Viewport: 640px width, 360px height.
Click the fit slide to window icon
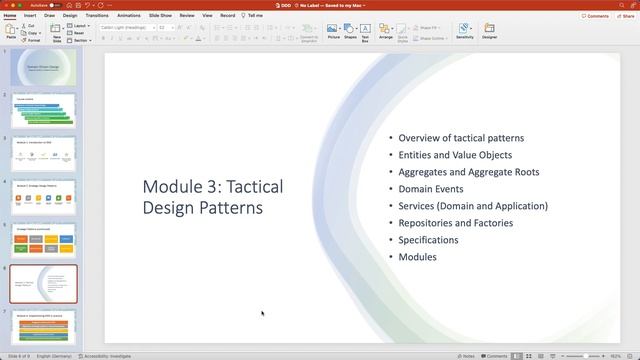click(630, 356)
